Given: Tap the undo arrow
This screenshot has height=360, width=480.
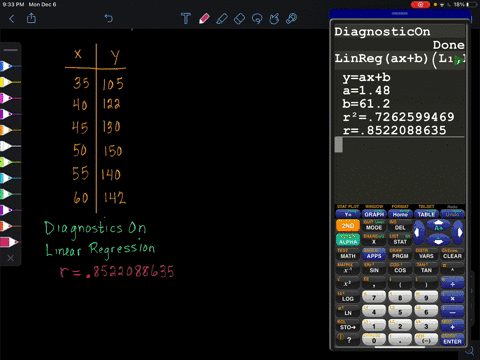Looking at the screenshot, I should click(x=109, y=18).
